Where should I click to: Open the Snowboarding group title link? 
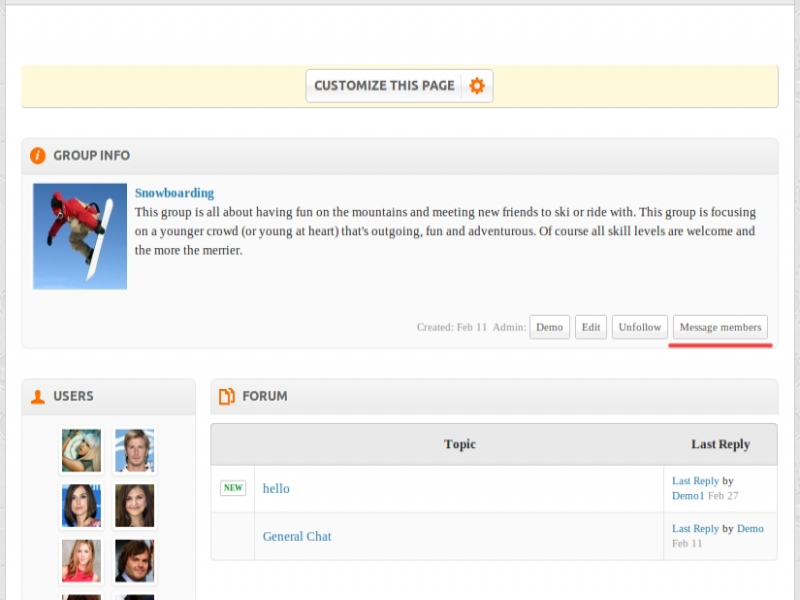point(174,193)
